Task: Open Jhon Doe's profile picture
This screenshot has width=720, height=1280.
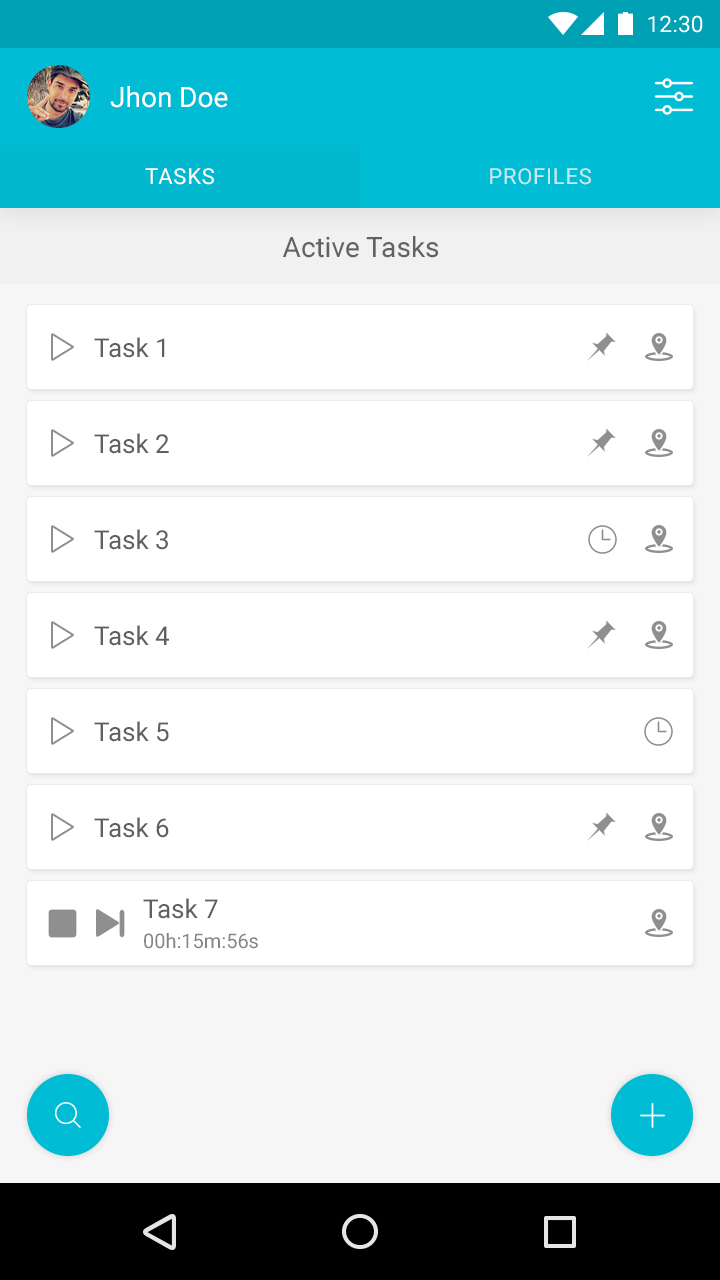Action: [59, 97]
